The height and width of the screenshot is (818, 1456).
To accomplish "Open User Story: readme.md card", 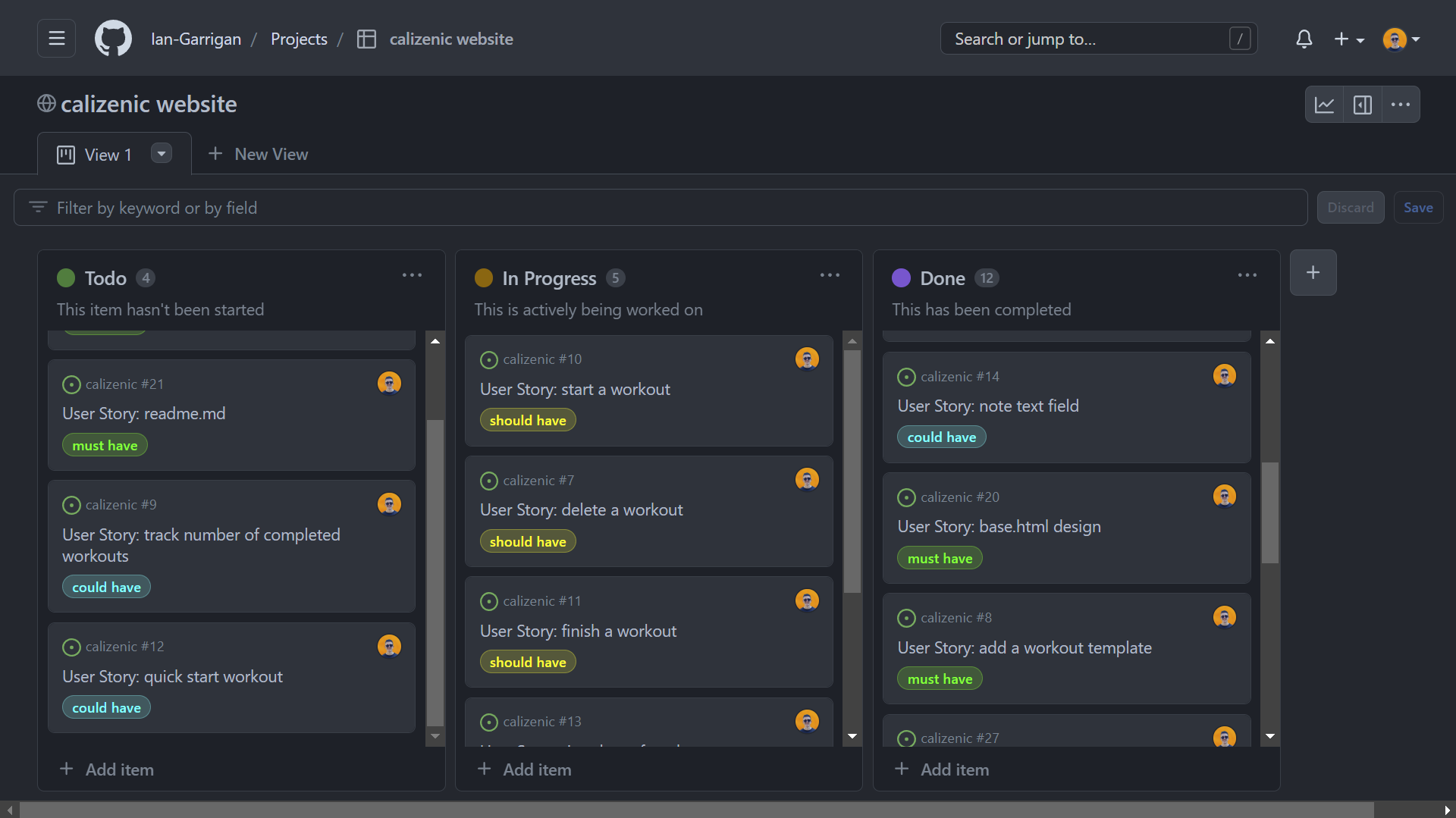I will [x=144, y=414].
